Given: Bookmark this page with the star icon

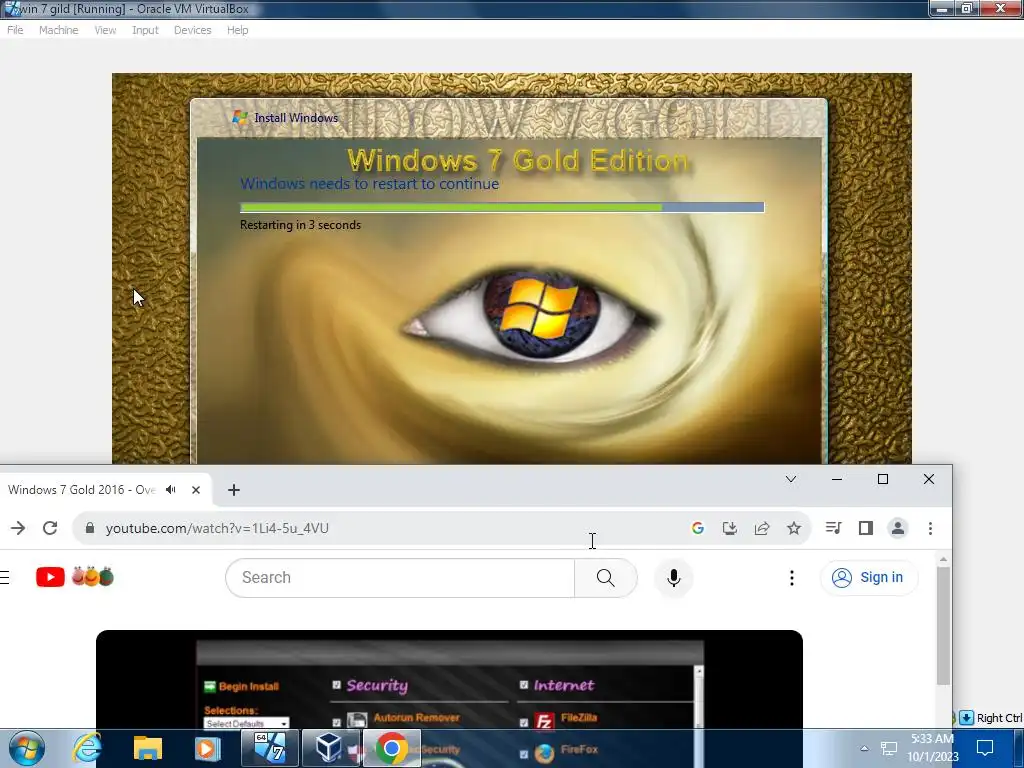Looking at the screenshot, I should (793, 528).
